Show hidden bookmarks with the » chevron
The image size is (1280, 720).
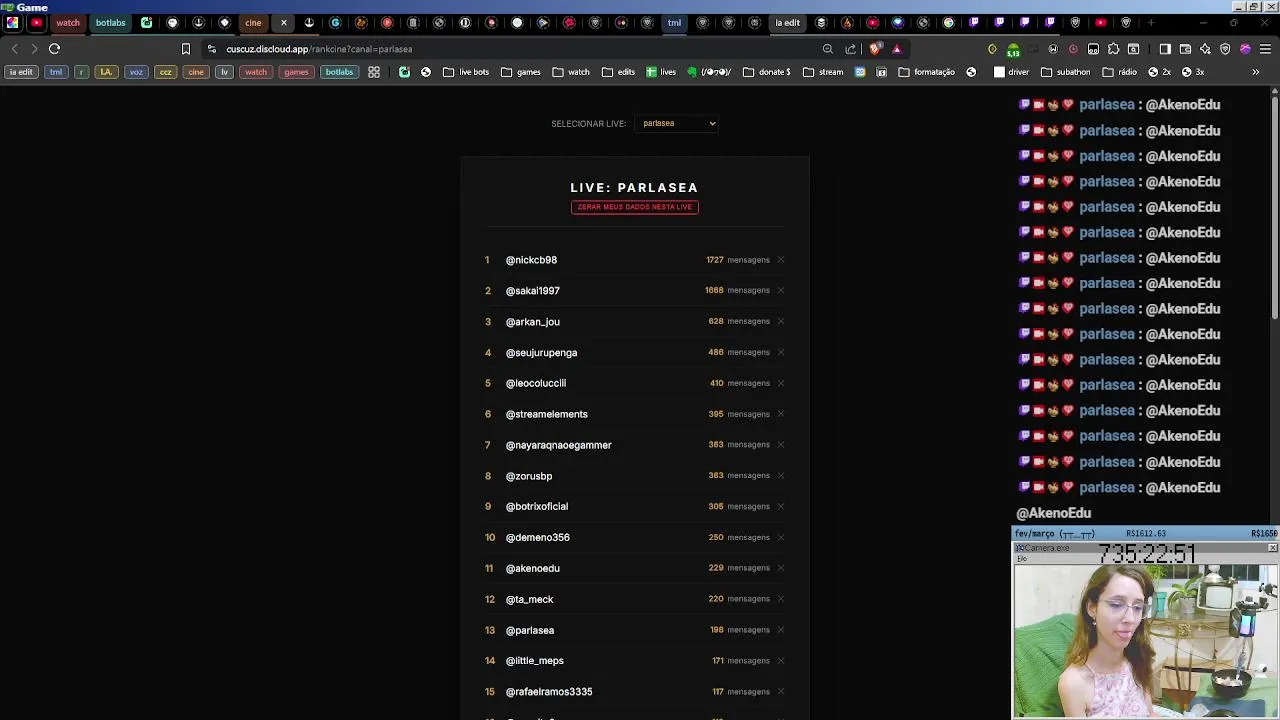coord(1256,72)
